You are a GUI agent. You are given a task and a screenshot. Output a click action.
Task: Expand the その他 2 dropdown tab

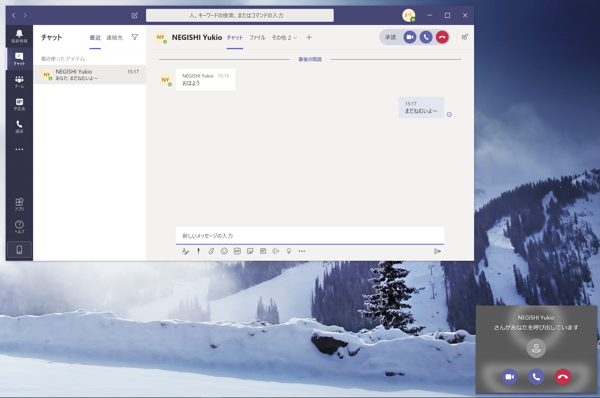click(x=284, y=38)
